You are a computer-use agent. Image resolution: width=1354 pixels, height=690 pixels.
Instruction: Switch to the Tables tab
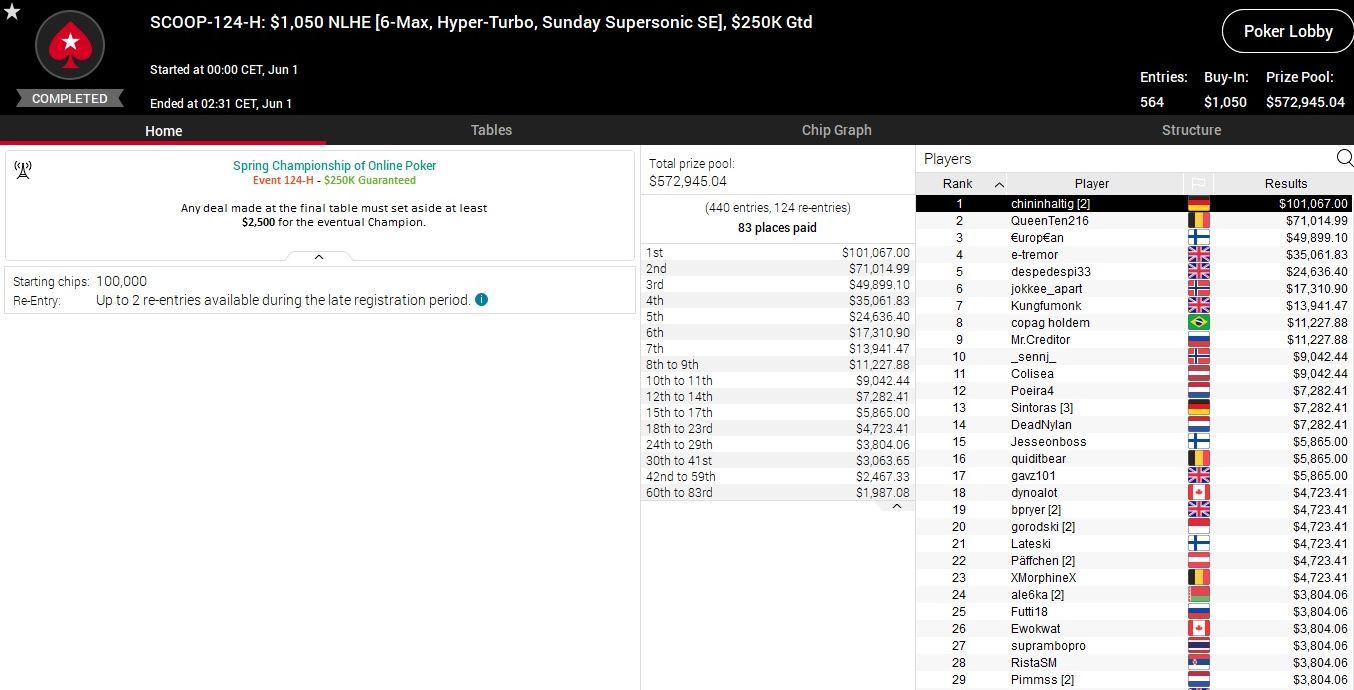click(x=491, y=130)
